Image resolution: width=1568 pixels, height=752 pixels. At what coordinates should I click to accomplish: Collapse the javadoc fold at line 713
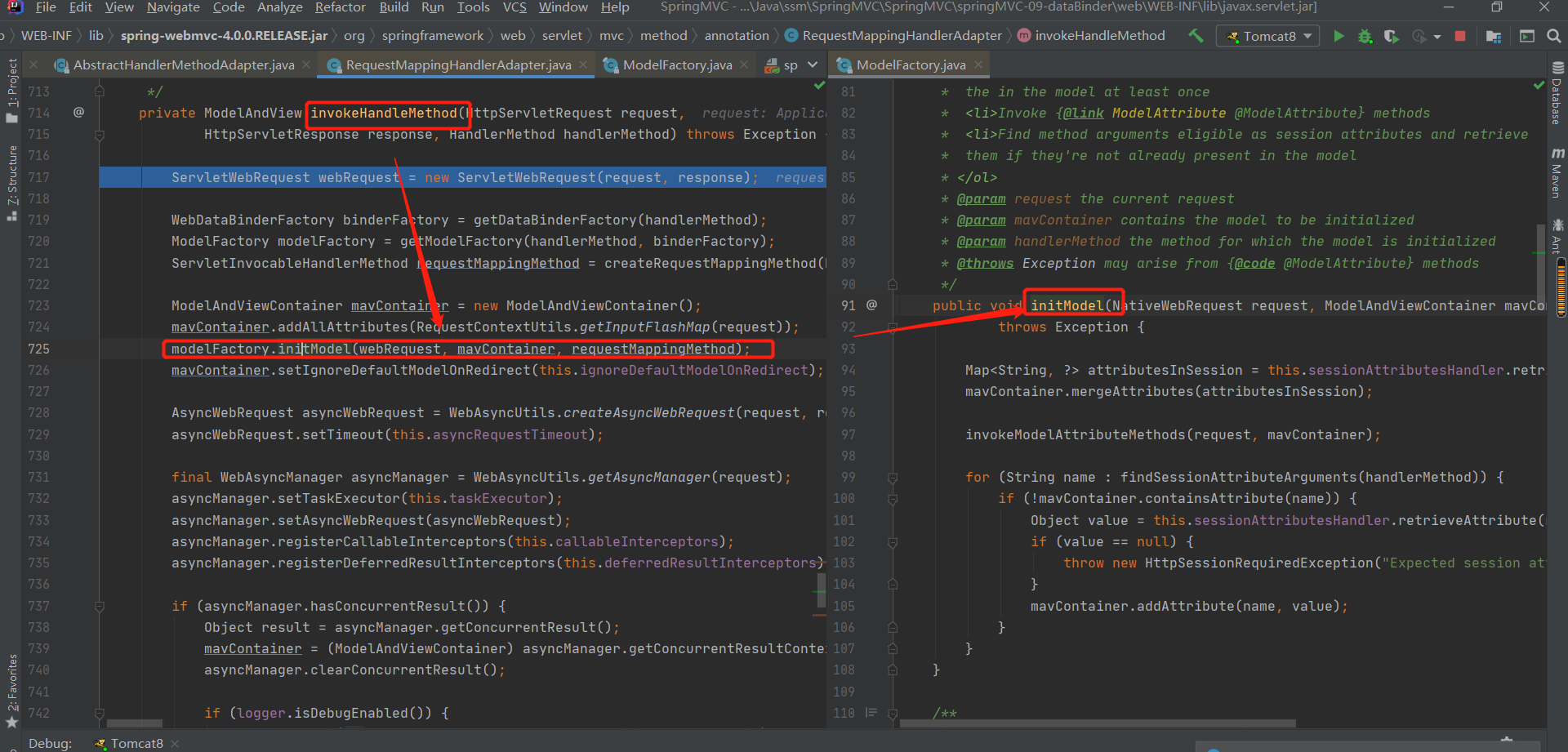coord(100,91)
